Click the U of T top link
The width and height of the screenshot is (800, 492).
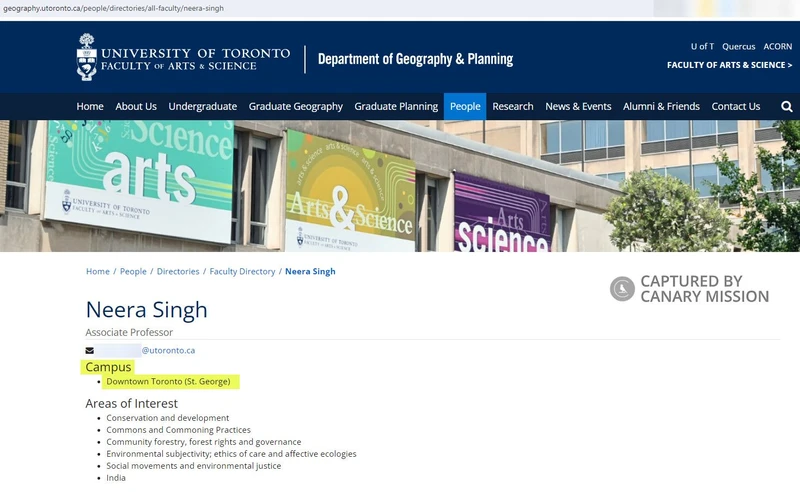[702, 46]
